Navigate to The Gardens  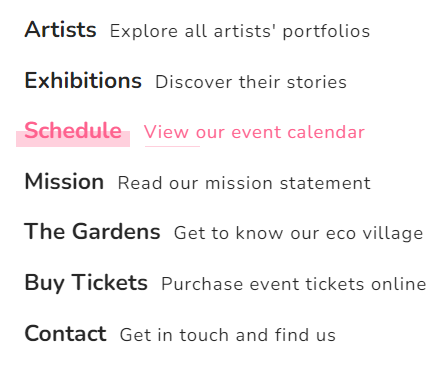click(x=92, y=232)
